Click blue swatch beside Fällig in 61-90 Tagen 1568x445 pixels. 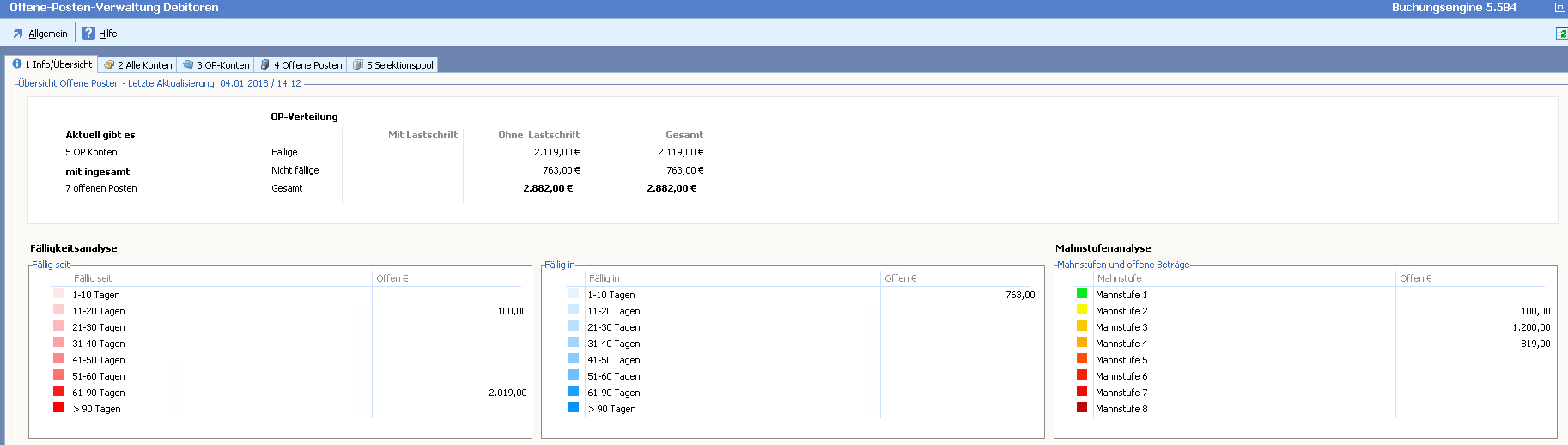click(574, 392)
